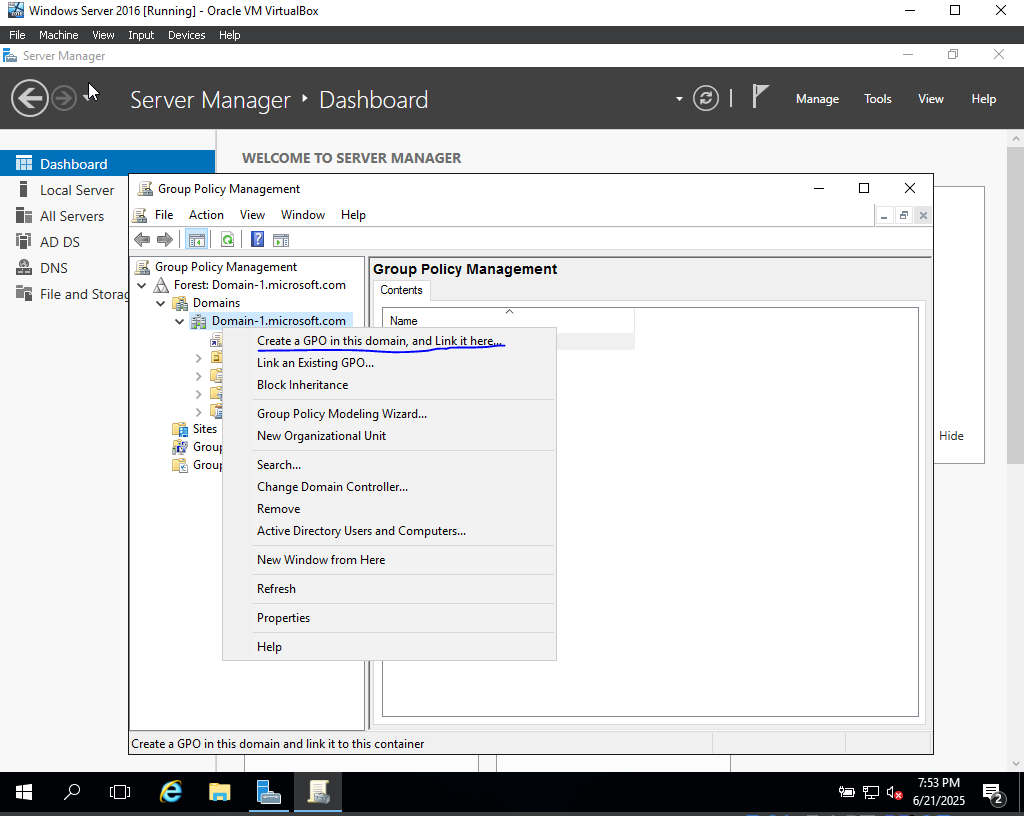The width and height of the screenshot is (1024, 816).
Task: Toggle Show/Hide Console Tree toolbar button
Action: pos(197,240)
